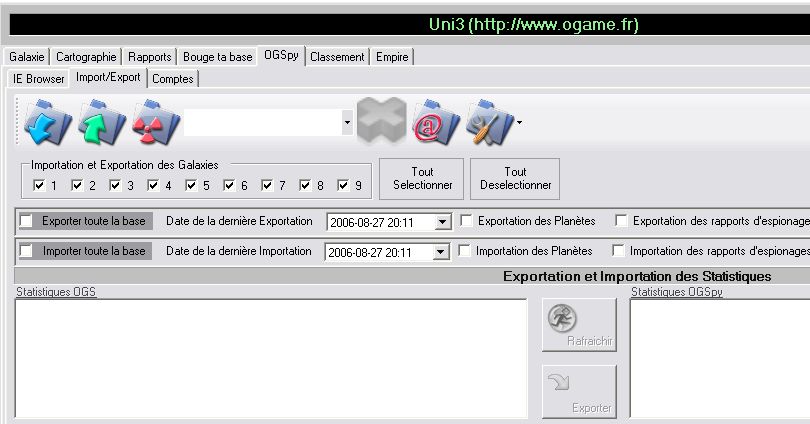The width and height of the screenshot is (810, 424).
Task: Click the Tout Selectionner button
Action: [x=423, y=178]
